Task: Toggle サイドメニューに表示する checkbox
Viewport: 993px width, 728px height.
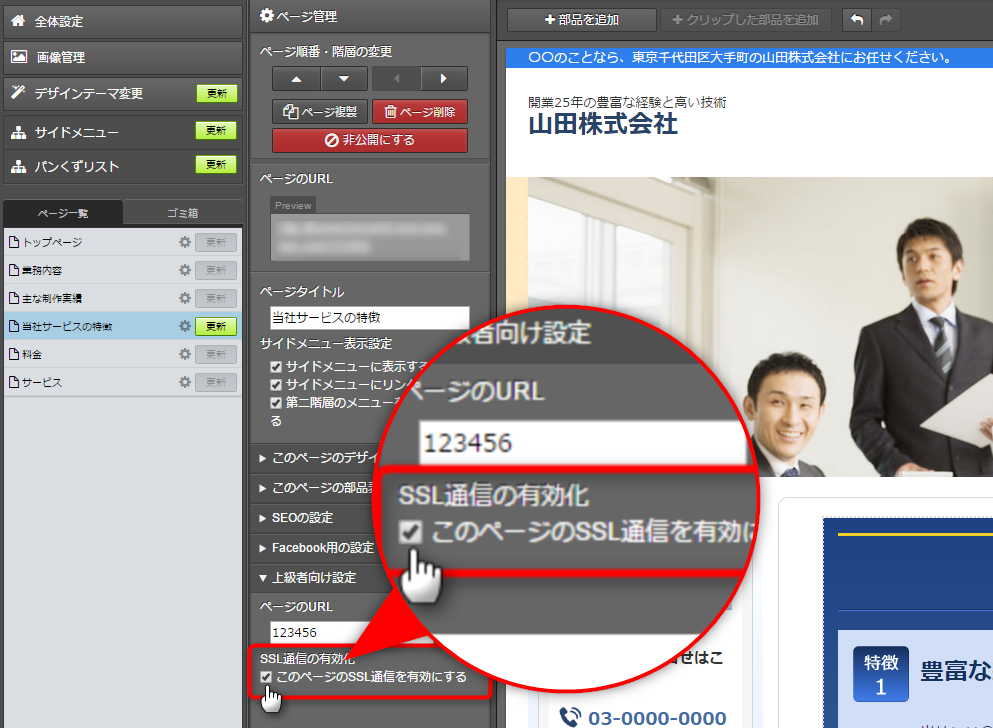Action: [x=276, y=367]
